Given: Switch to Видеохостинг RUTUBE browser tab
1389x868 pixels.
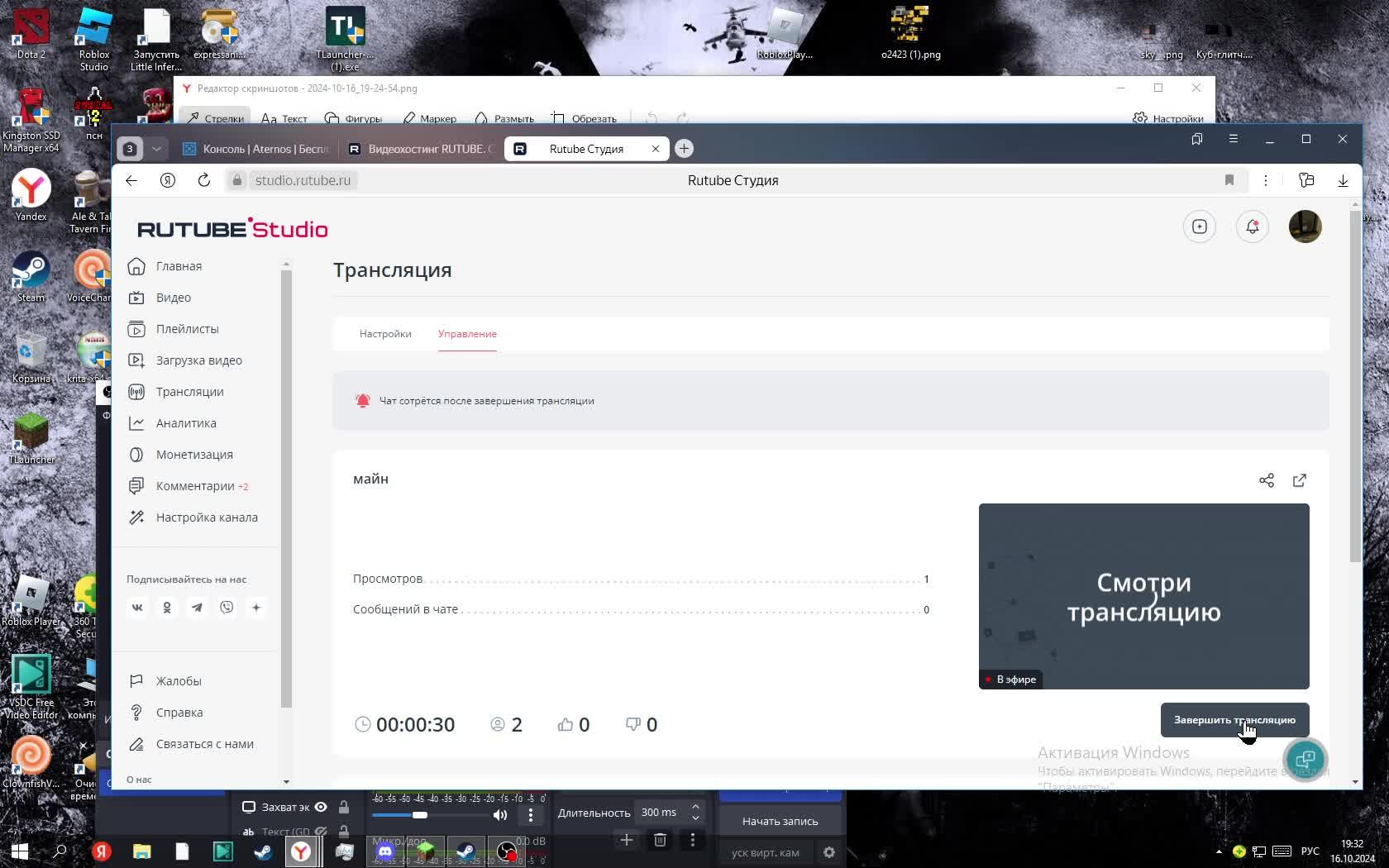Looking at the screenshot, I should [x=422, y=149].
